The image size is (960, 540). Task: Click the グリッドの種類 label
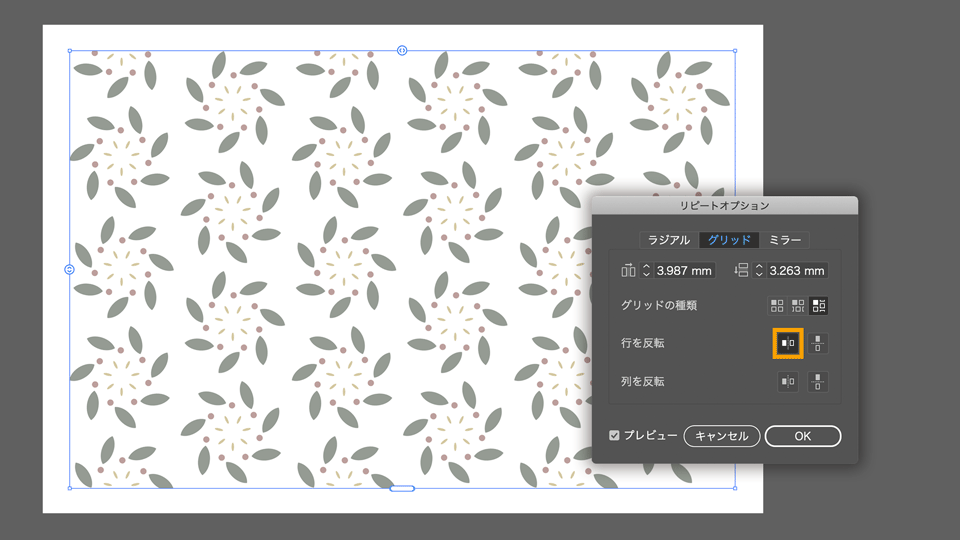pos(659,306)
